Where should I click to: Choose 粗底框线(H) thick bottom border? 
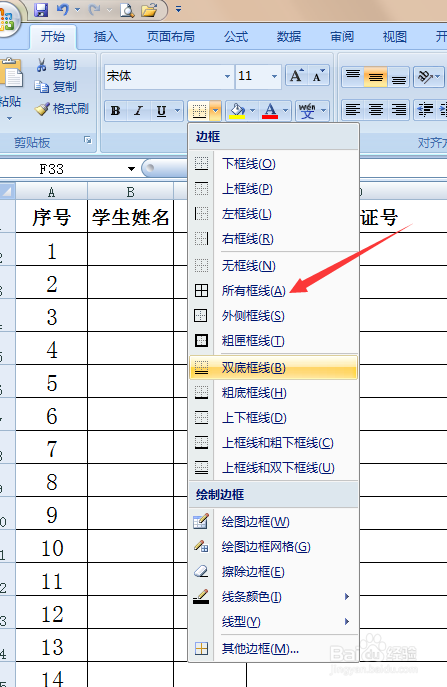(273, 392)
